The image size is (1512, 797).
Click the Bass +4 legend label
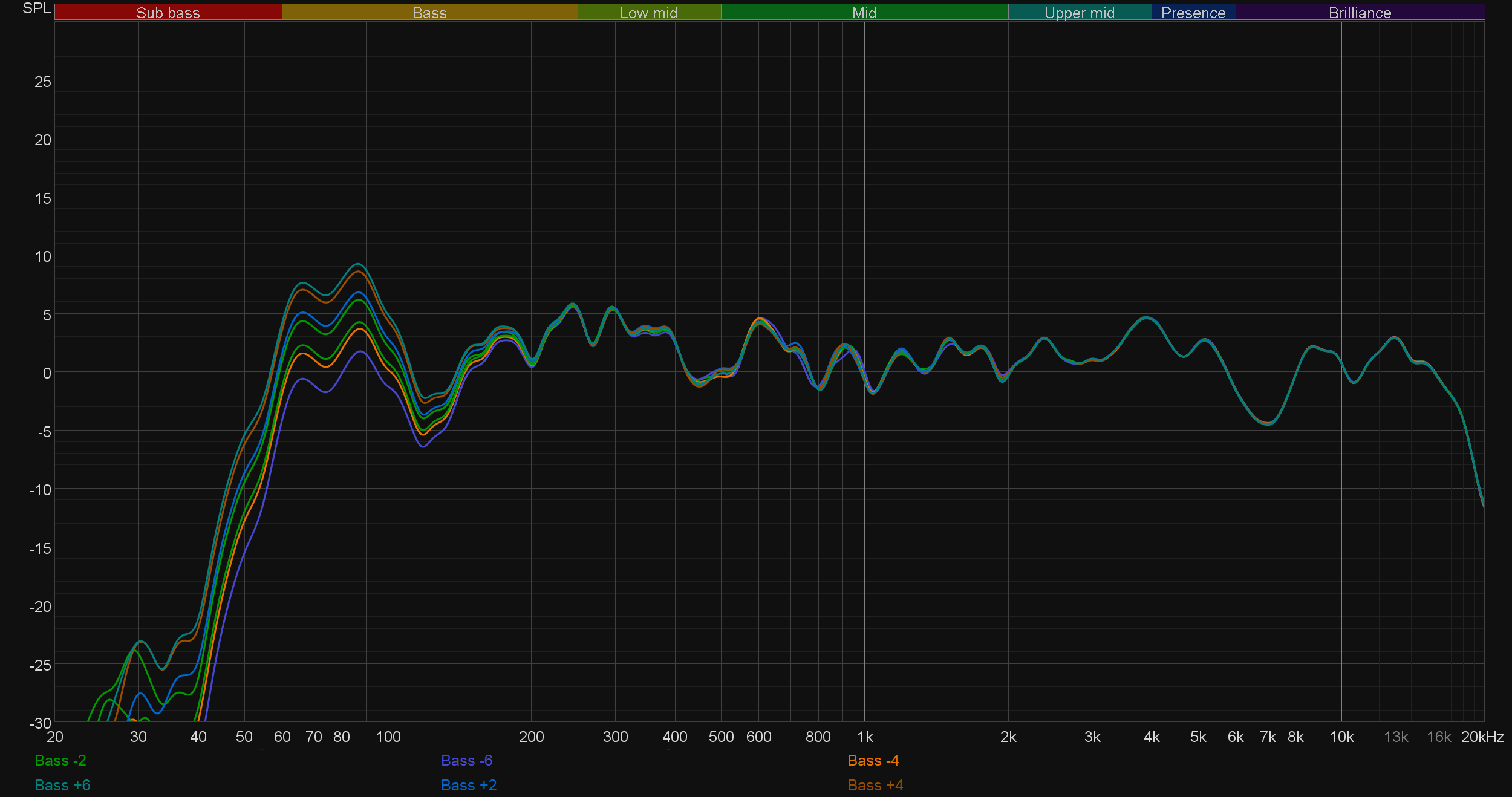(875, 785)
